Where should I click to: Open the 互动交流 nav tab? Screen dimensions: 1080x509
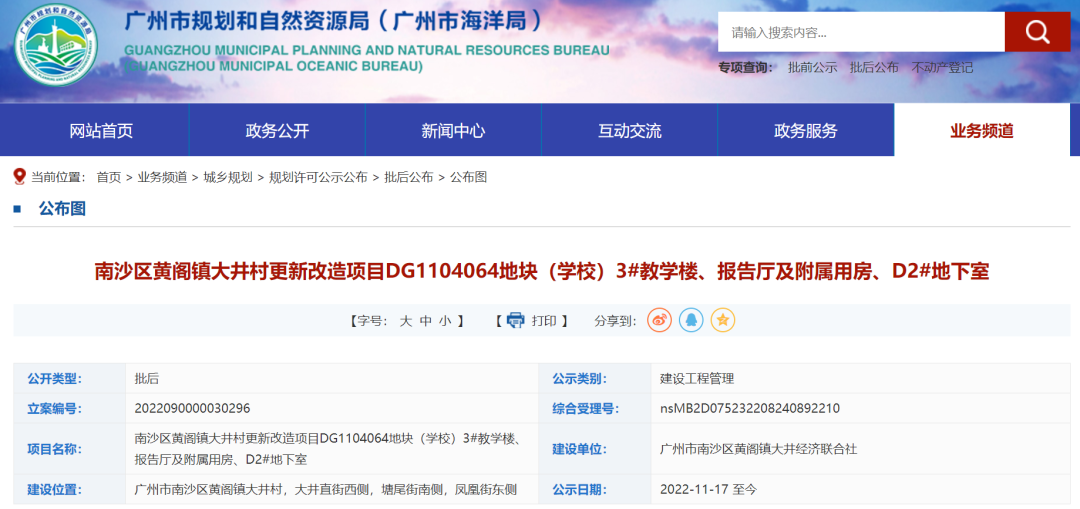pos(630,130)
